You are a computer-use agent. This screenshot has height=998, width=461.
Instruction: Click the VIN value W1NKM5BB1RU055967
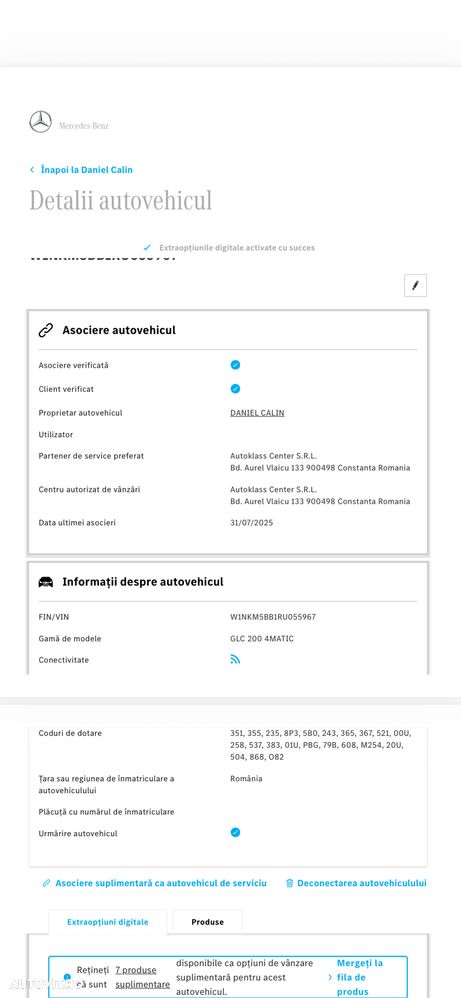(x=273, y=617)
